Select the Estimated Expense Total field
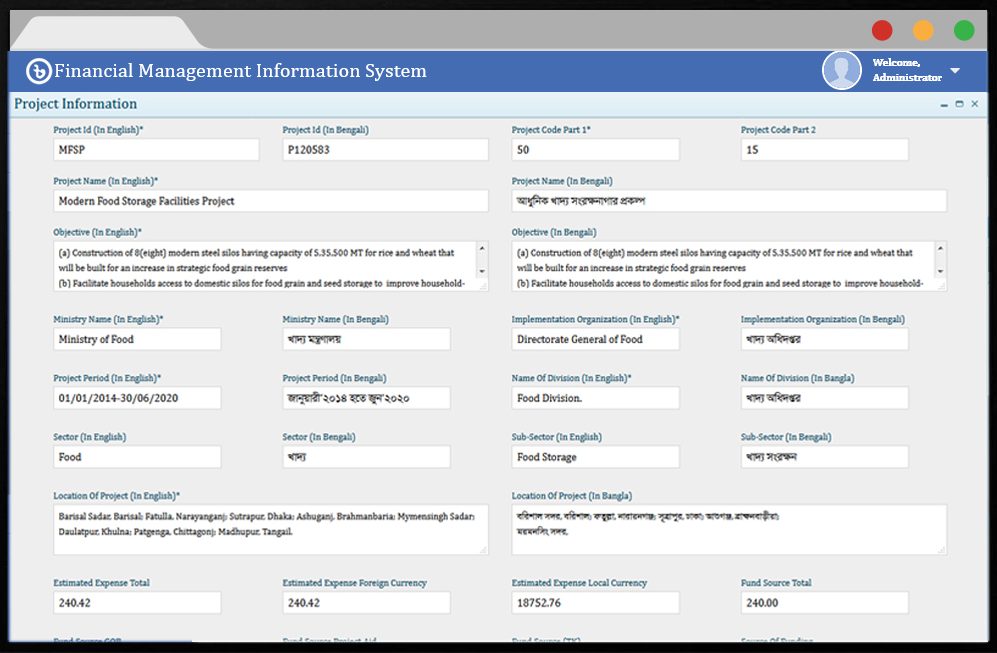Screen dimensions: 997x653 pos(137,603)
